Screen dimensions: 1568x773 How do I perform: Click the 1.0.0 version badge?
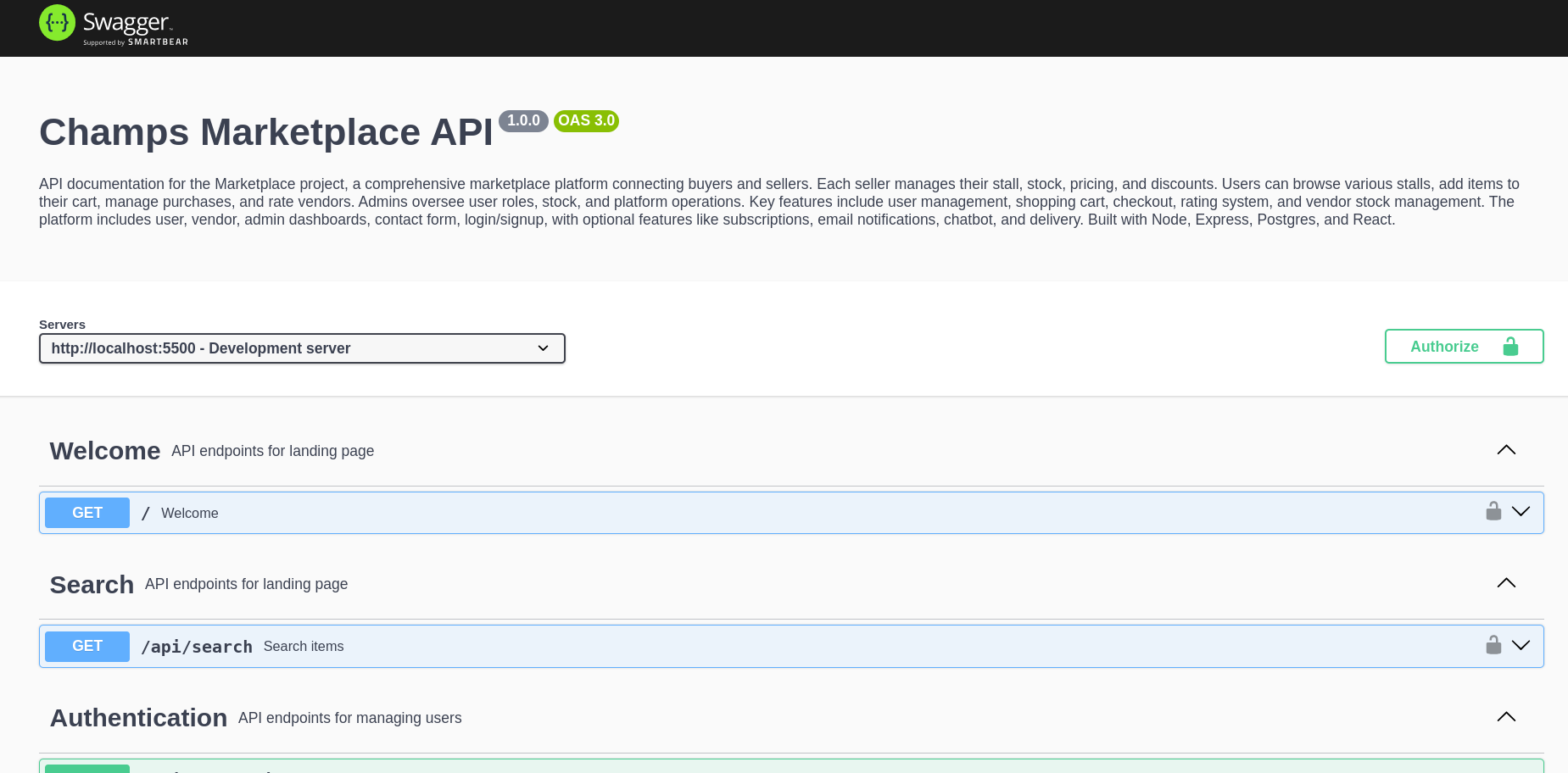(x=523, y=121)
